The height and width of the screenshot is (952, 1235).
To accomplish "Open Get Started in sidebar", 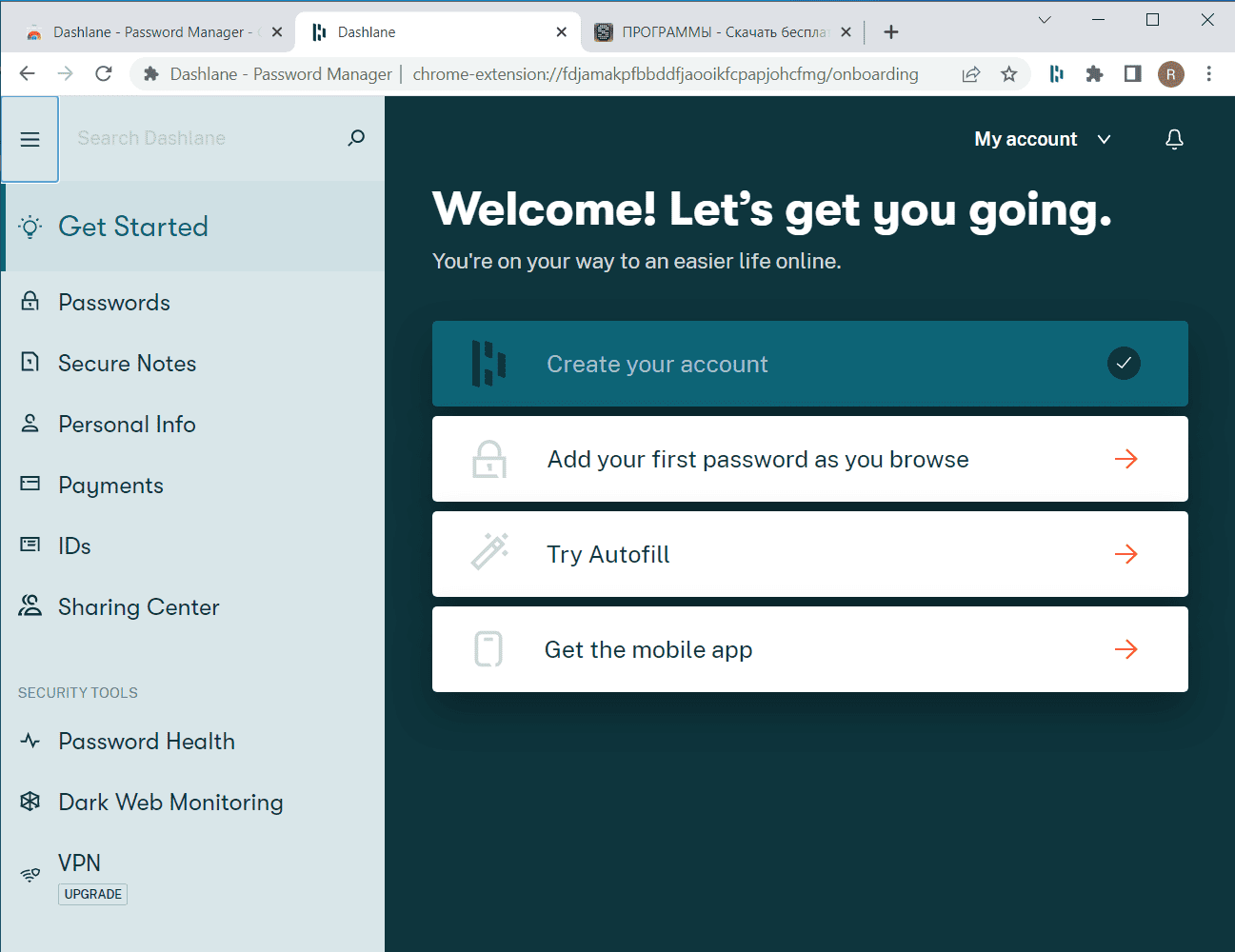I will 193,227.
